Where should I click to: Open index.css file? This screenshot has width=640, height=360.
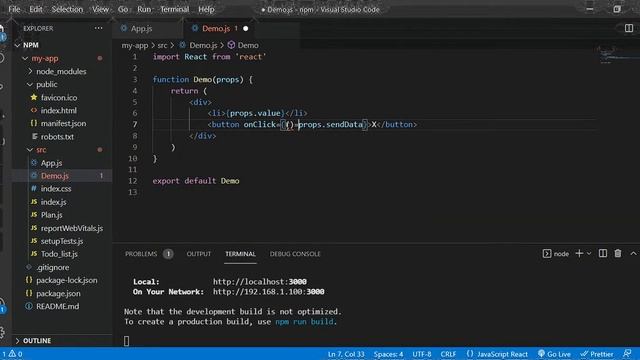click(x=56, y=189)
